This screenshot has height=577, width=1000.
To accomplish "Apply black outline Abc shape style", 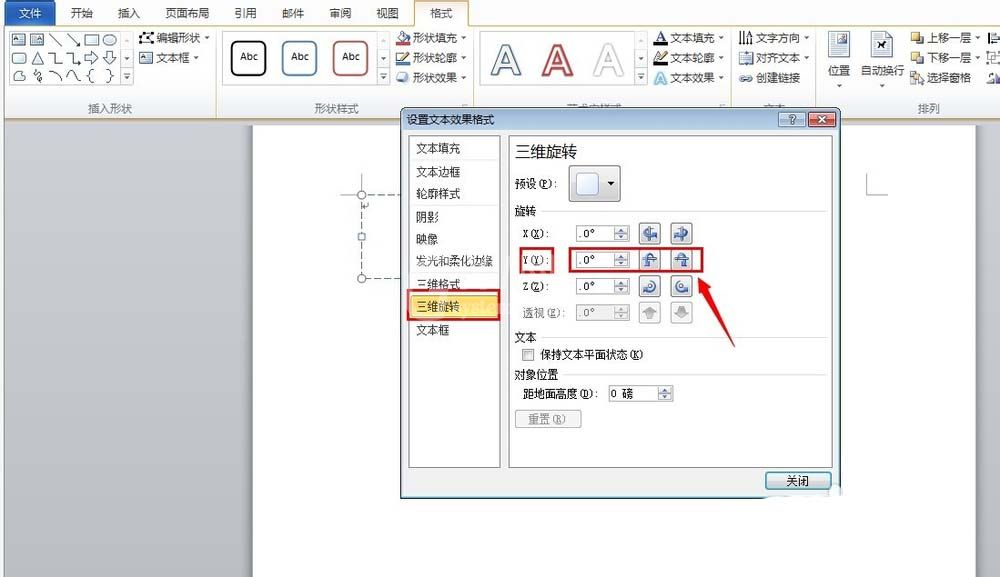I will pos(249,57).
